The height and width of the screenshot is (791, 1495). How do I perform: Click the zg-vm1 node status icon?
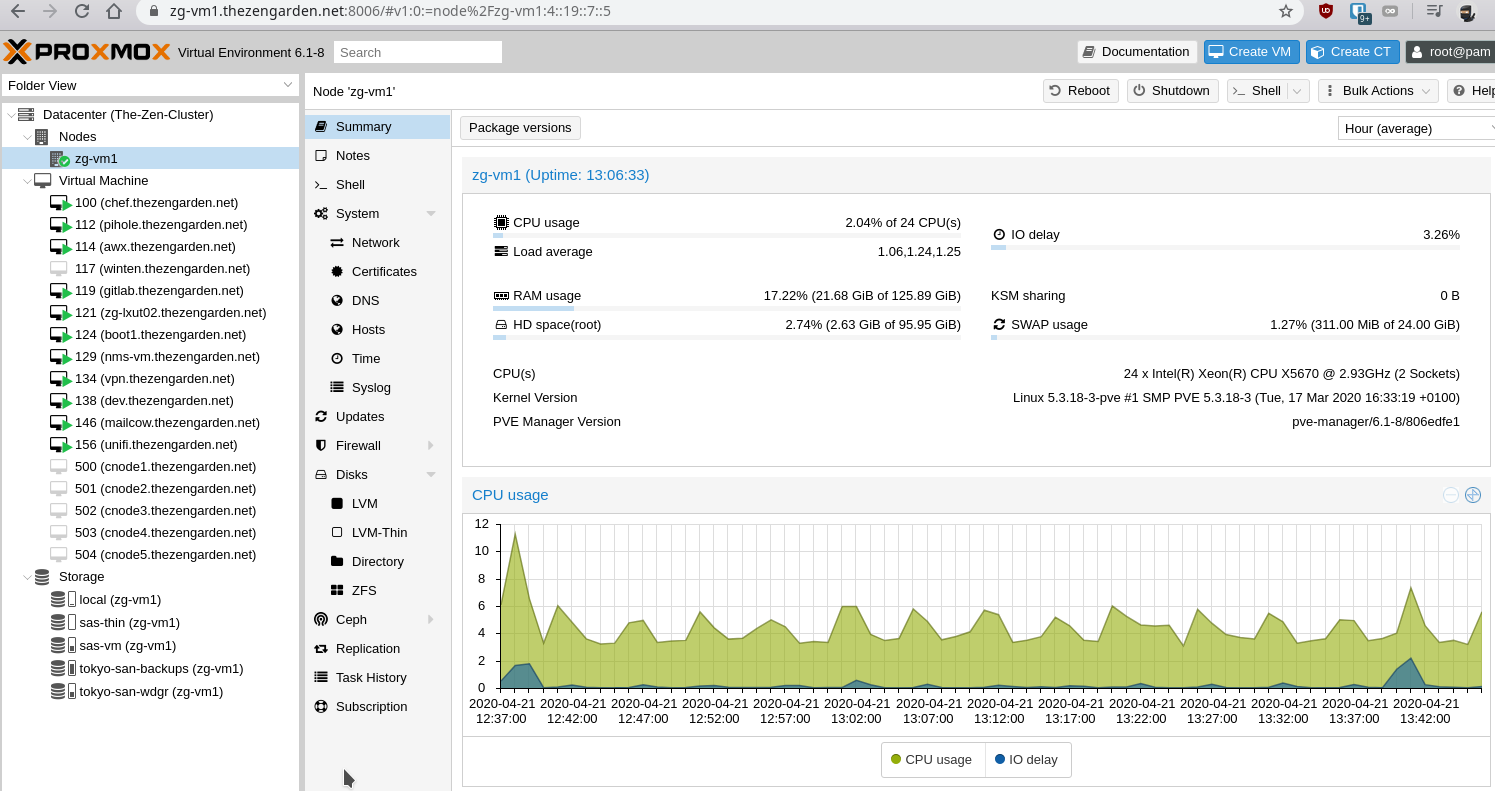[59, 158]
